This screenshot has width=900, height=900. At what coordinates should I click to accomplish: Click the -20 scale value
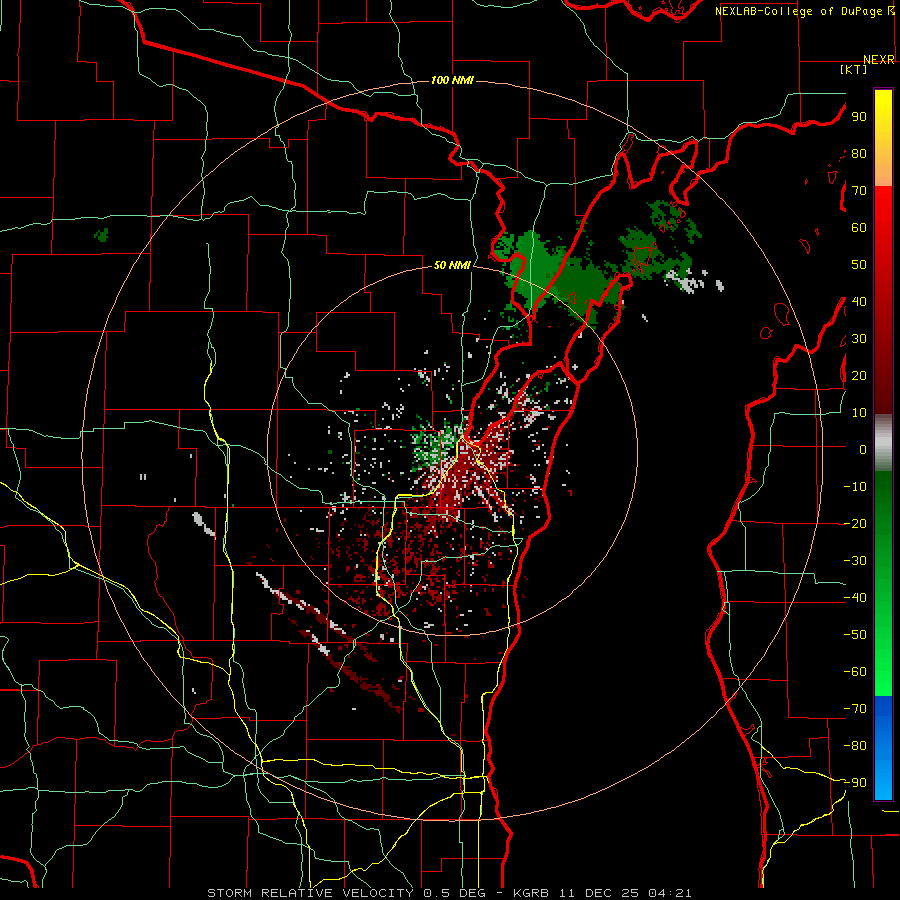point(855,523)
